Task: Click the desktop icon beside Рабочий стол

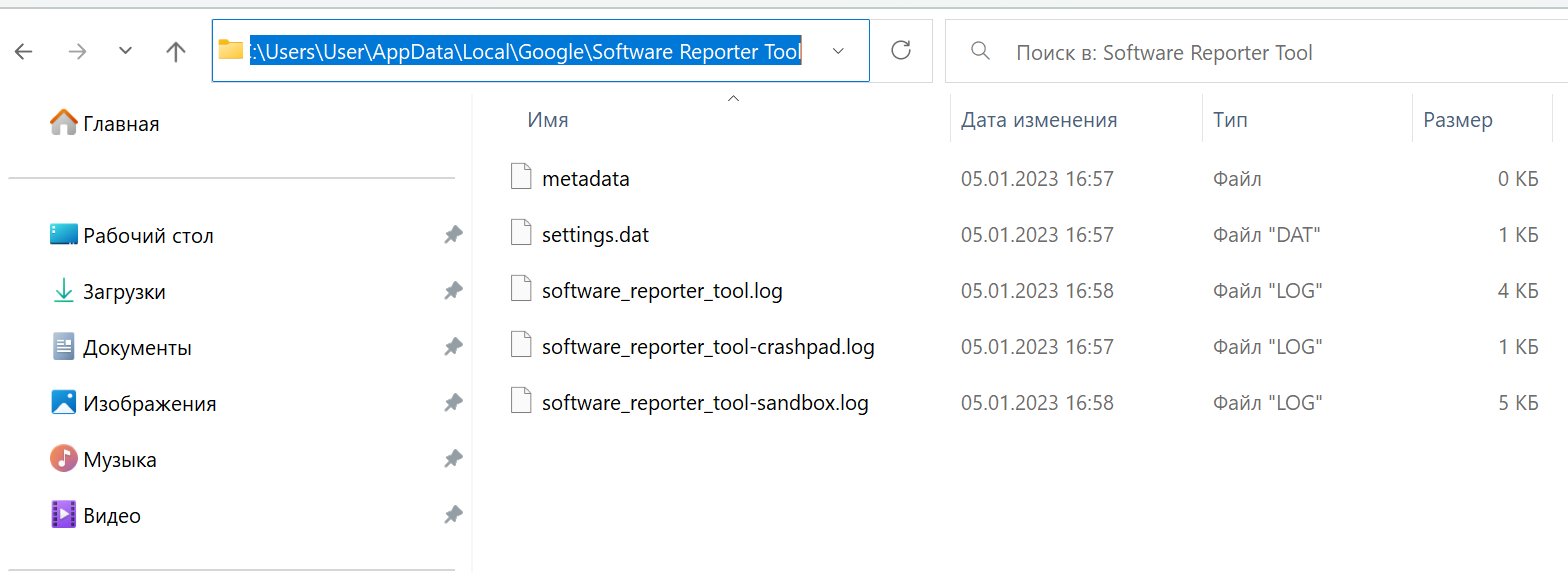Action: pos(64,235)
